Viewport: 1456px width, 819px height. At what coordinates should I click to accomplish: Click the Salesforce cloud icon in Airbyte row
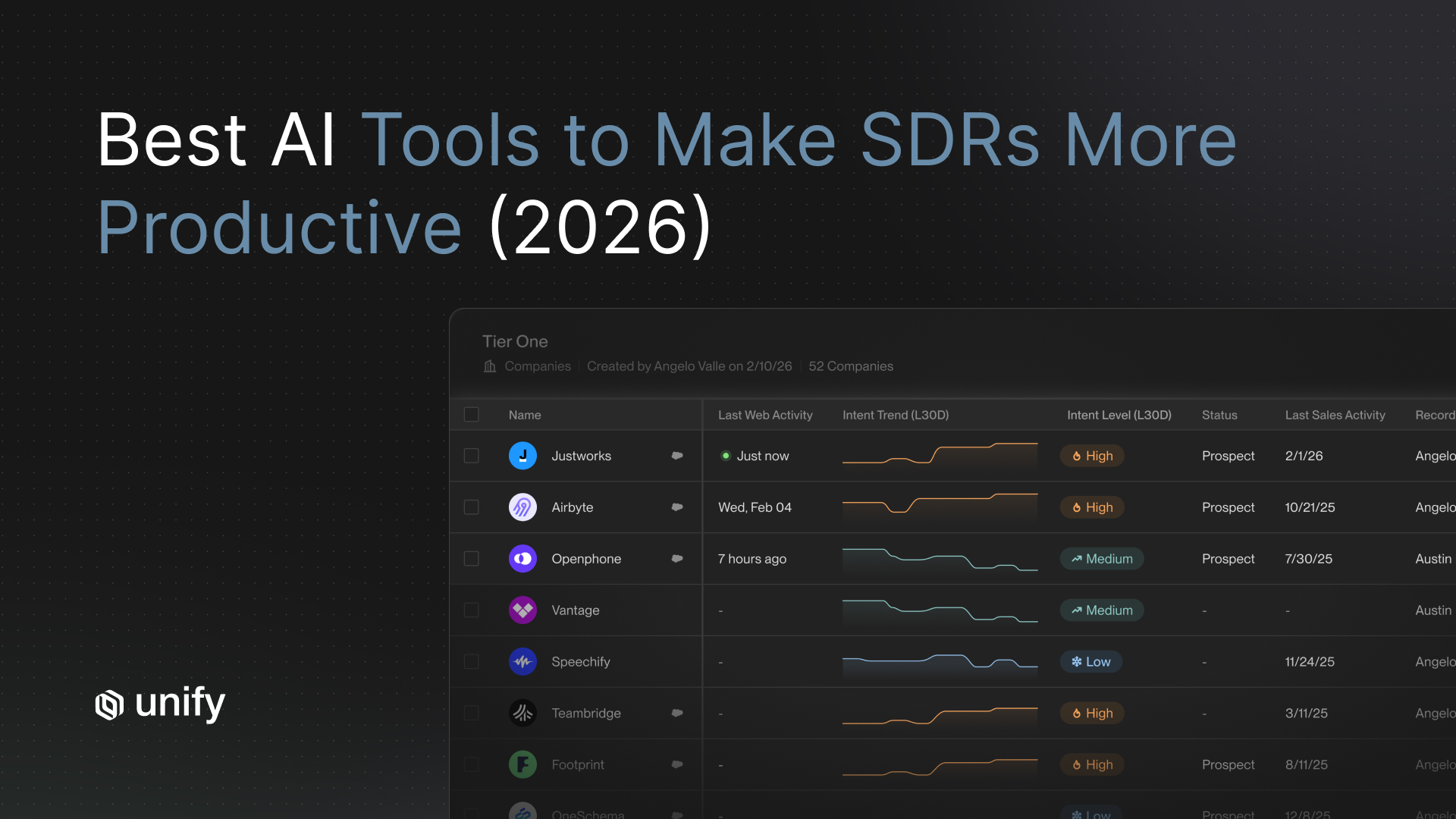pos(677,507)
